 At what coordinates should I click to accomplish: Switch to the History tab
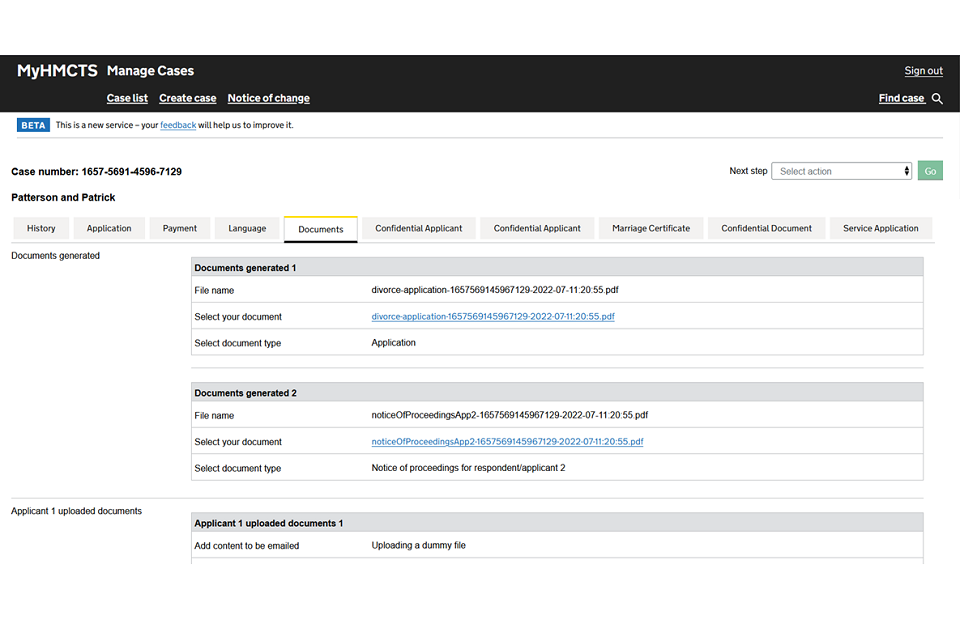tap(41, 229)
